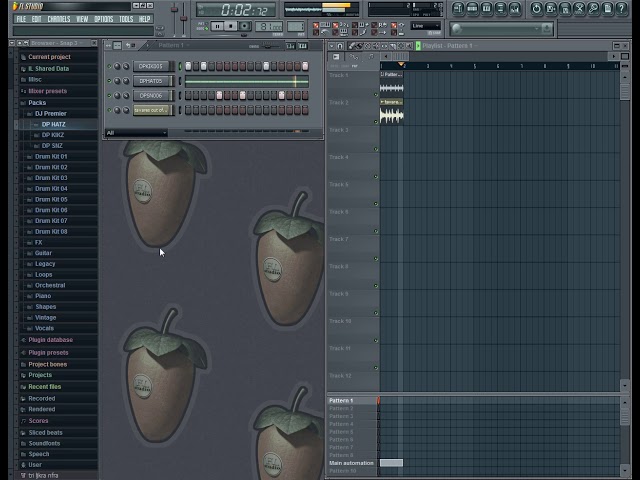Viewport: 640px width, 480px height.
Task: Mute the DPHAT05 channel green LED
Action: pyautogui.click(x=109, y=81)
